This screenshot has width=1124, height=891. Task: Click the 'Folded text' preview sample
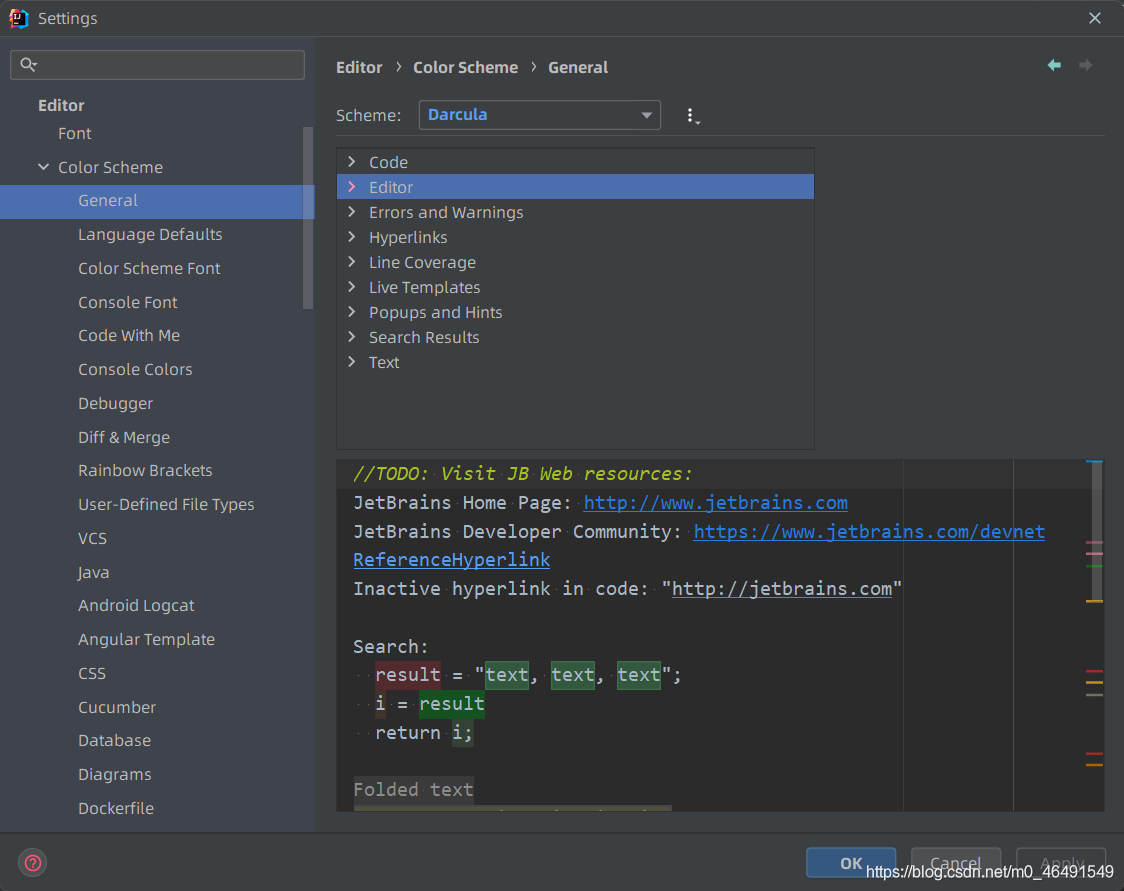414,790
